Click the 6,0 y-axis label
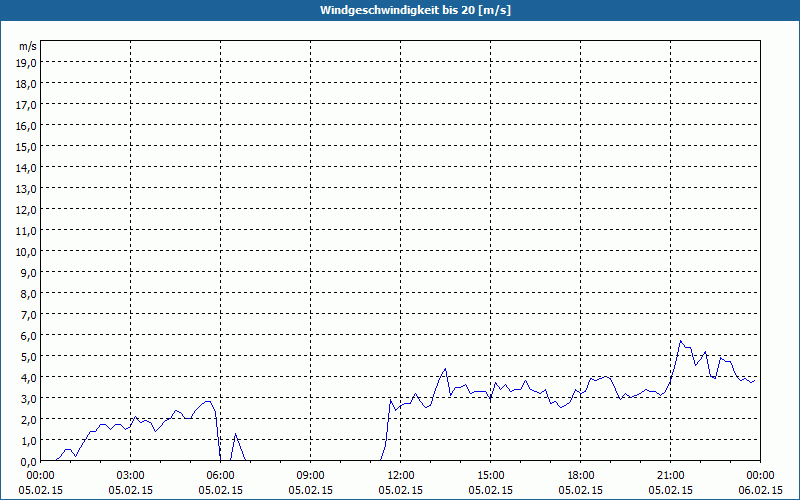This screenshot has height=500, width=800. coord(30,336)
